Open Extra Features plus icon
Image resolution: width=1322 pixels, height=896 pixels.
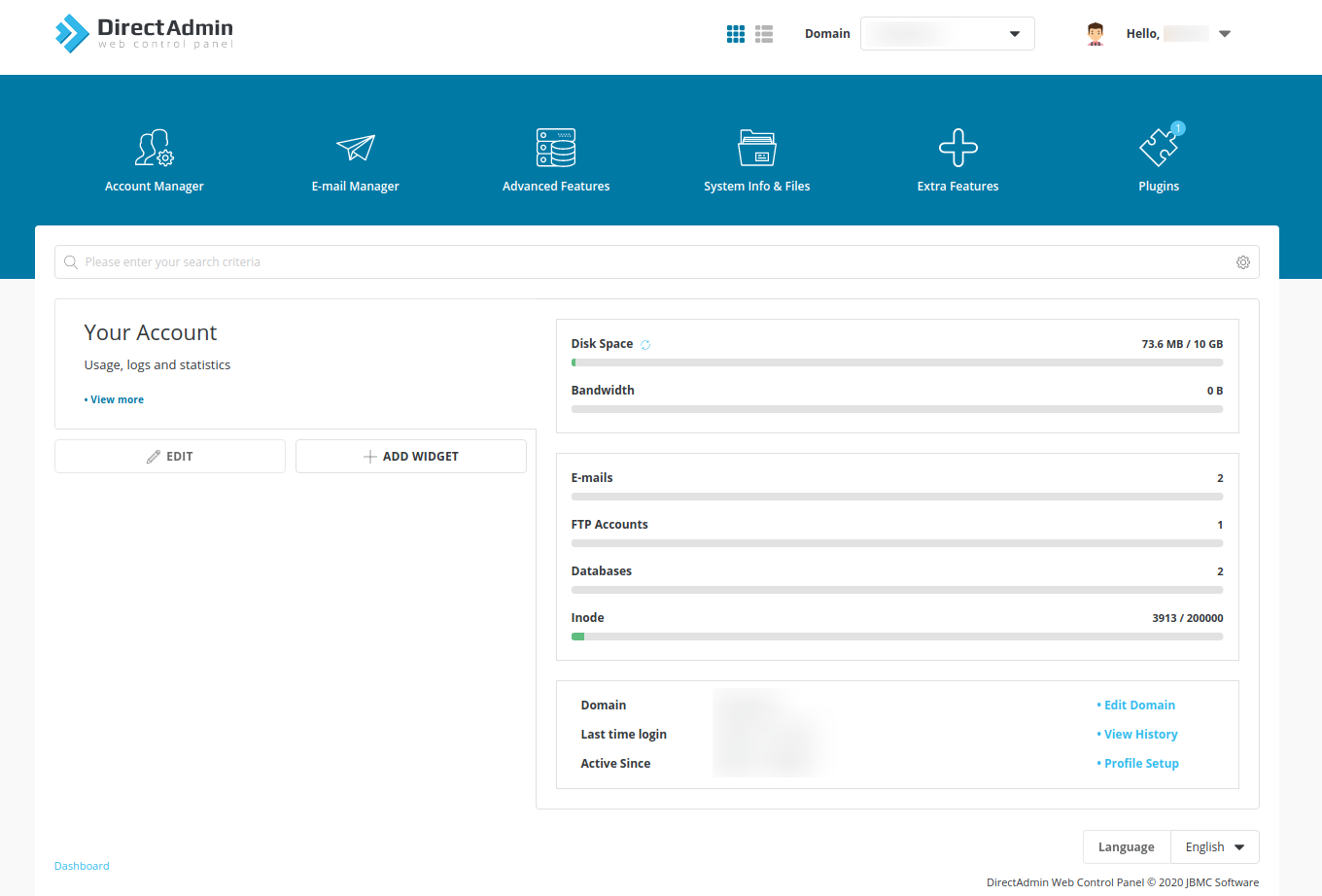[957, 148]
